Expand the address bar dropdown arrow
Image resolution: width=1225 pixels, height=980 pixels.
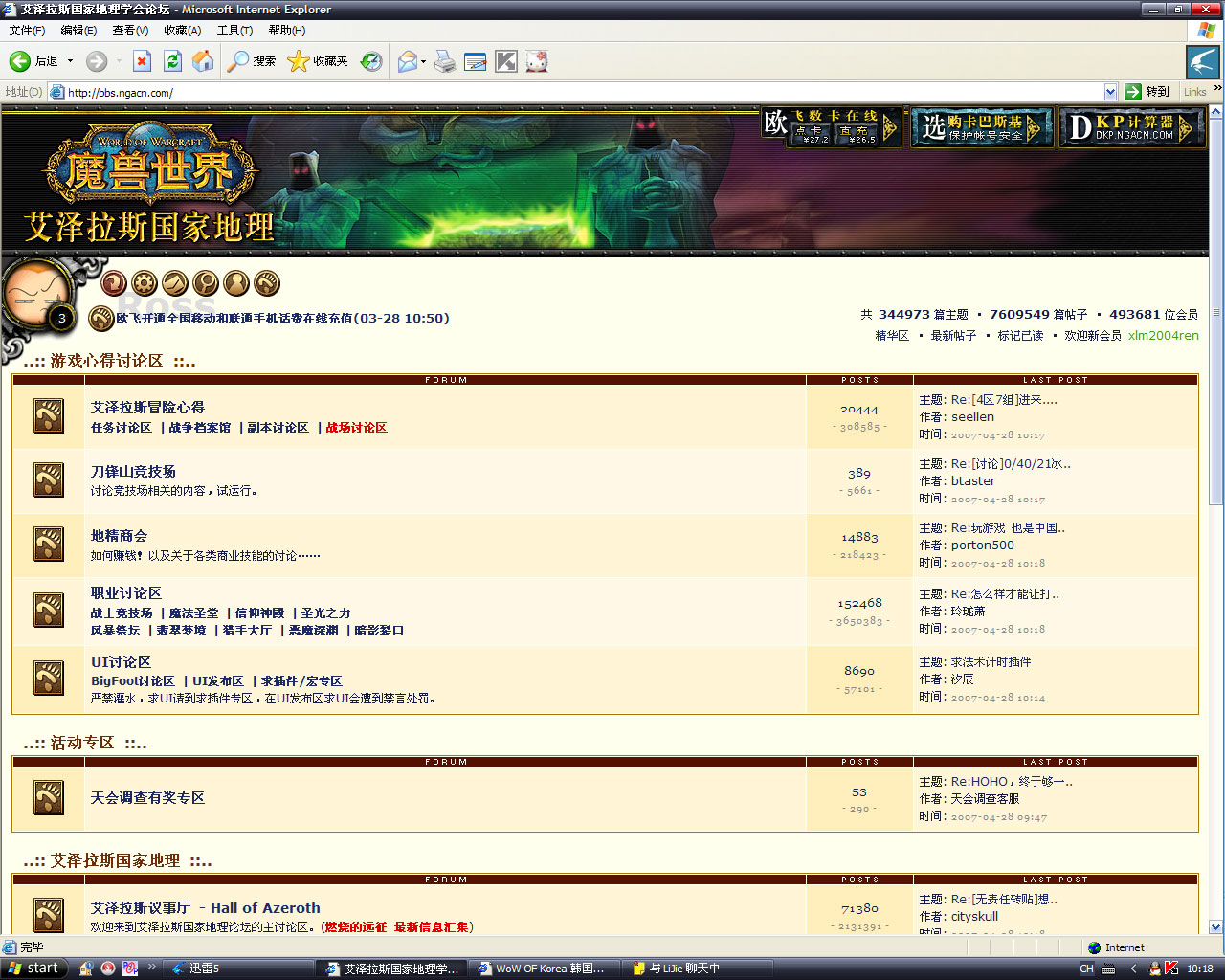[x=1110, y=92]
